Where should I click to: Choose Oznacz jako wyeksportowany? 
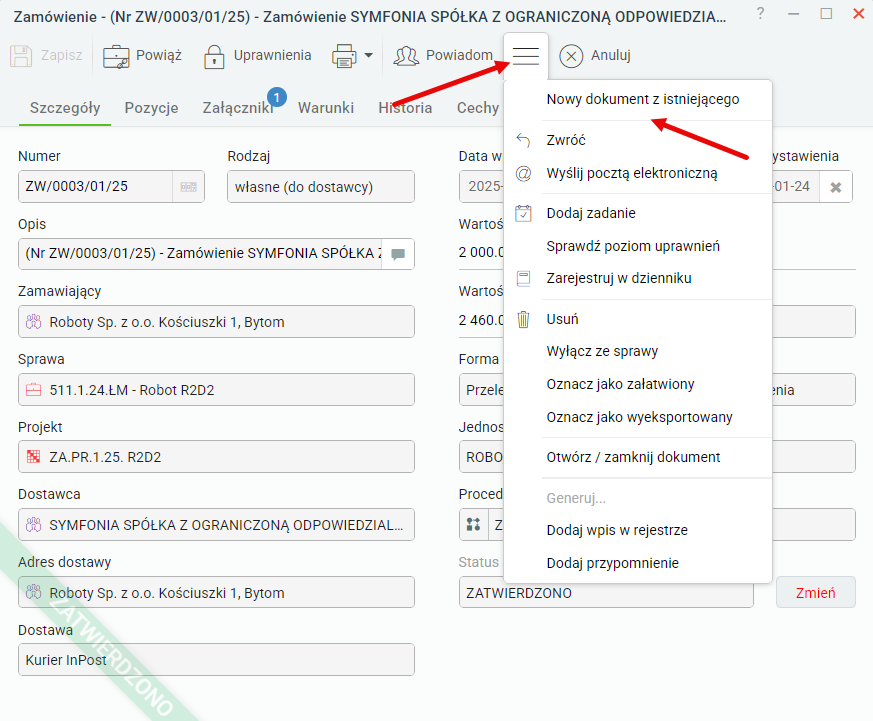pos(637,417)
